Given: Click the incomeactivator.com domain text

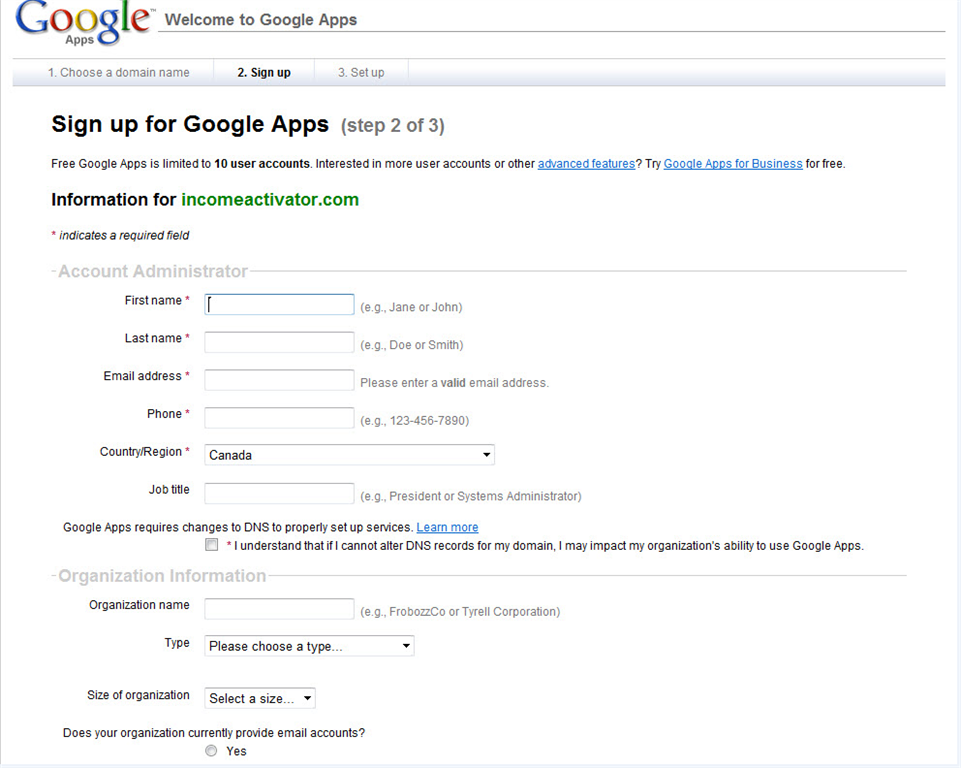Looking at the screenshot, I should (x=270, y=200).
